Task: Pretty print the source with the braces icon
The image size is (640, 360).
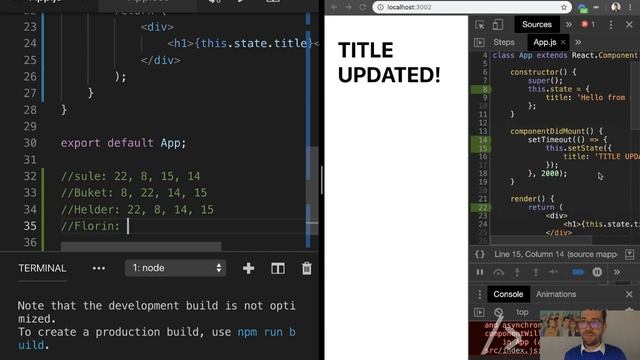Action: (x=480, y=254)
